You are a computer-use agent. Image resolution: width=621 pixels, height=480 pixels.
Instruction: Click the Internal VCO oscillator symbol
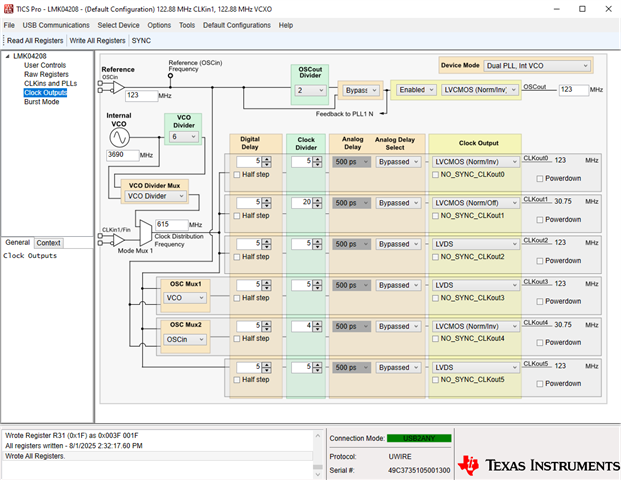tap(119, 137)
